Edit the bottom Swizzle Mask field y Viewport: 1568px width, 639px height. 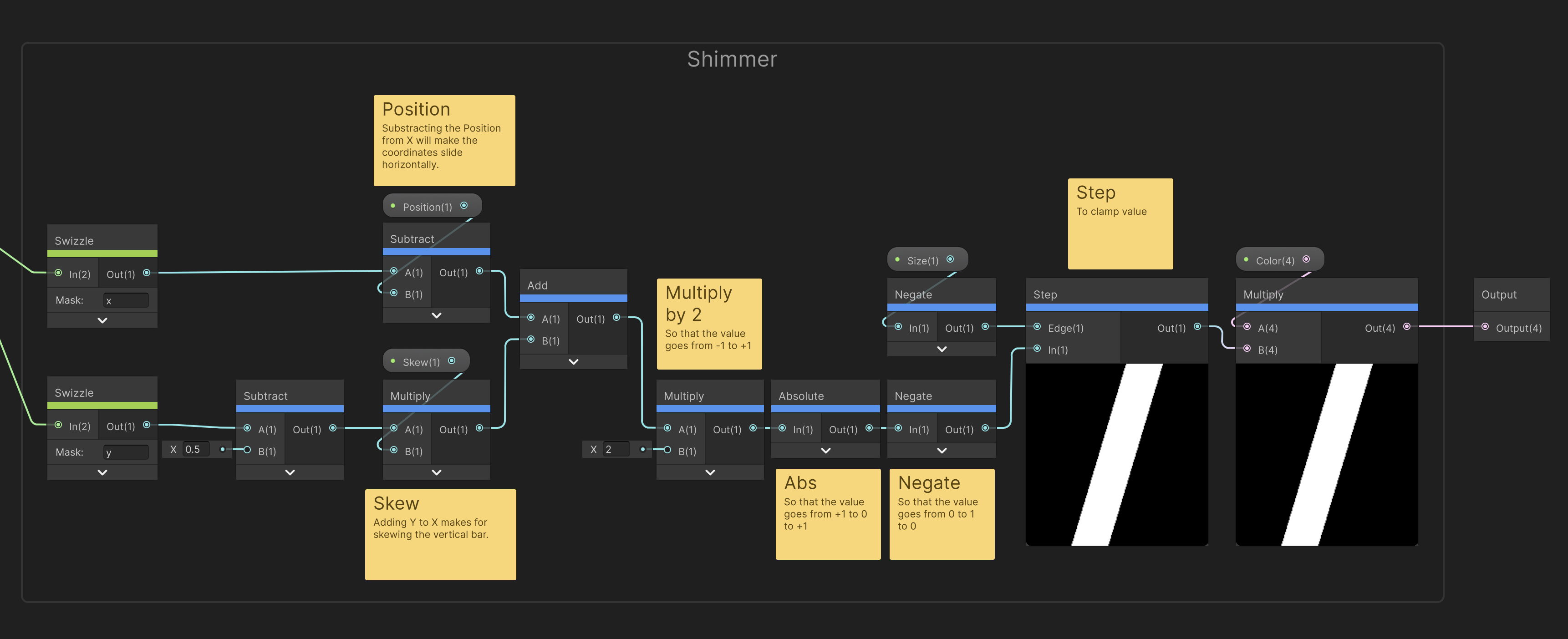(126, 452)
